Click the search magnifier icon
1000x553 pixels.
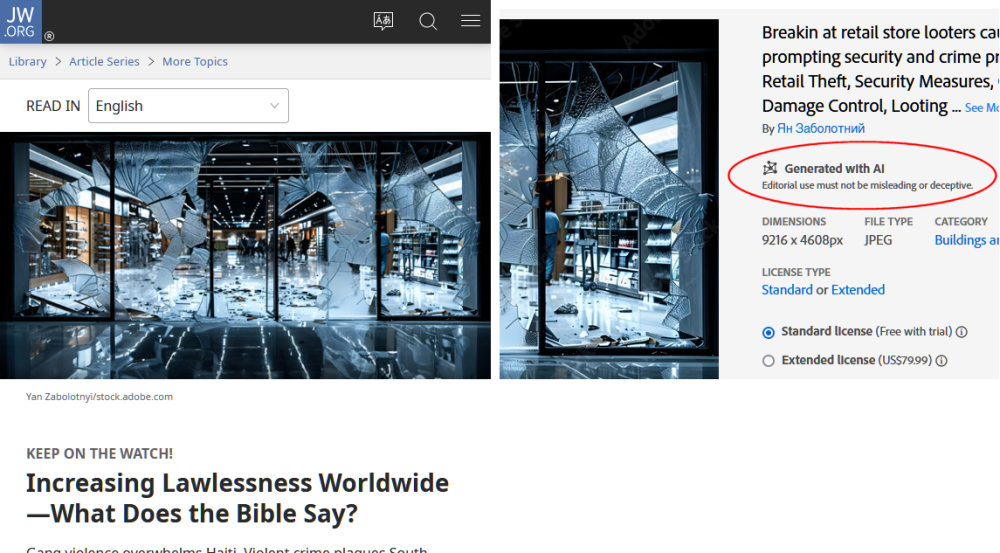(x=428, y=21)
